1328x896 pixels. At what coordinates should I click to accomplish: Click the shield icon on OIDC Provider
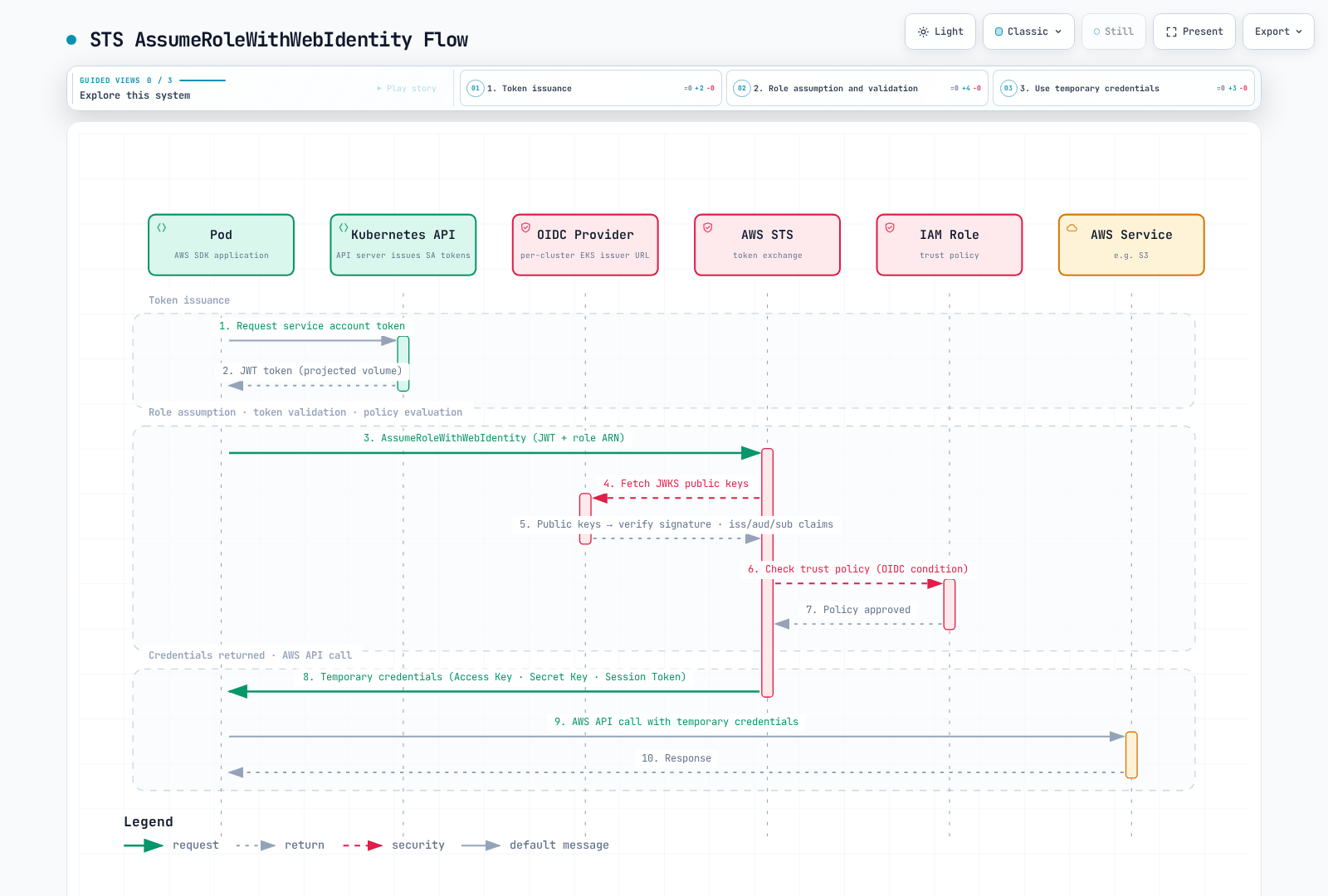click(x=525, y=227)
